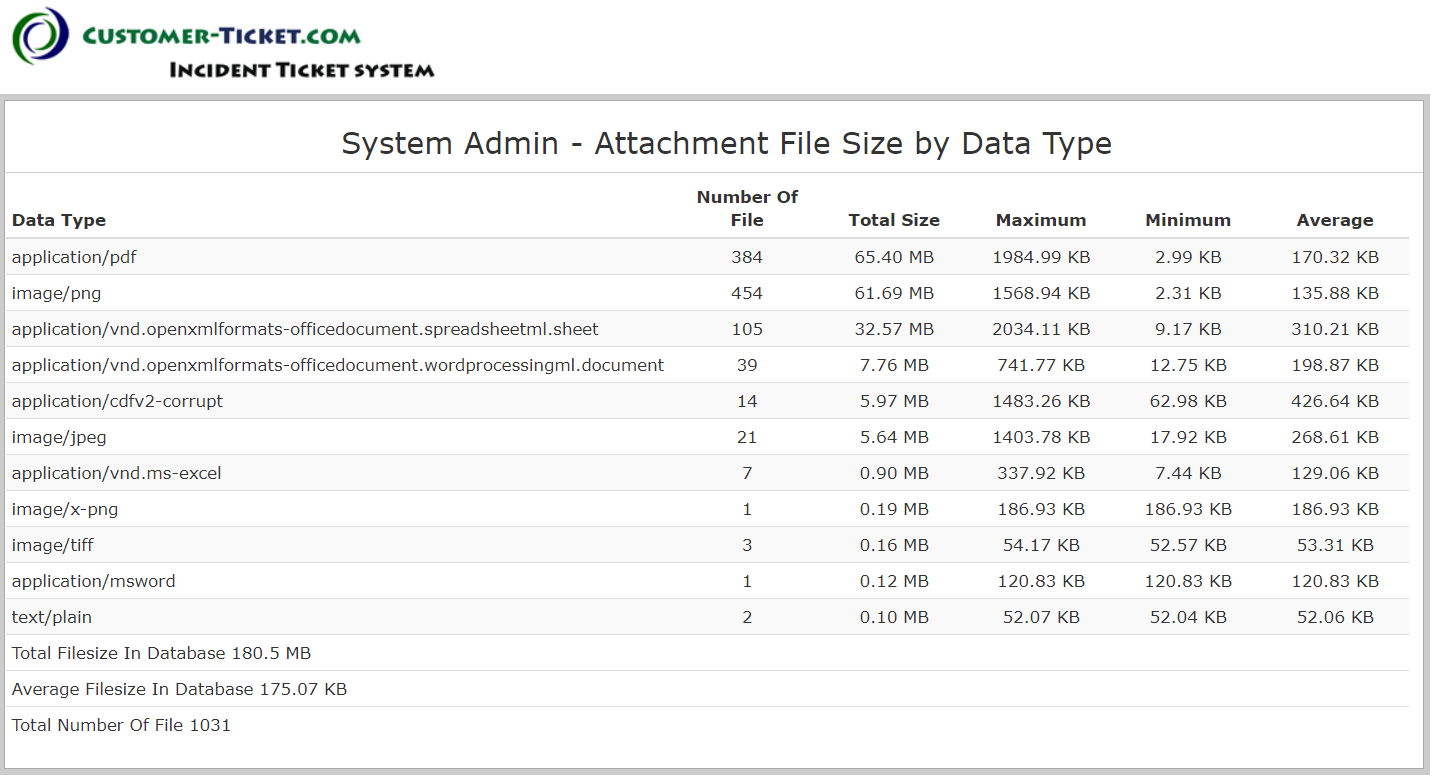Image resolution: width=1435 pixels, height=779 pixels.
Task: Click the Incident Ticket System tagline
Action: 302,70
